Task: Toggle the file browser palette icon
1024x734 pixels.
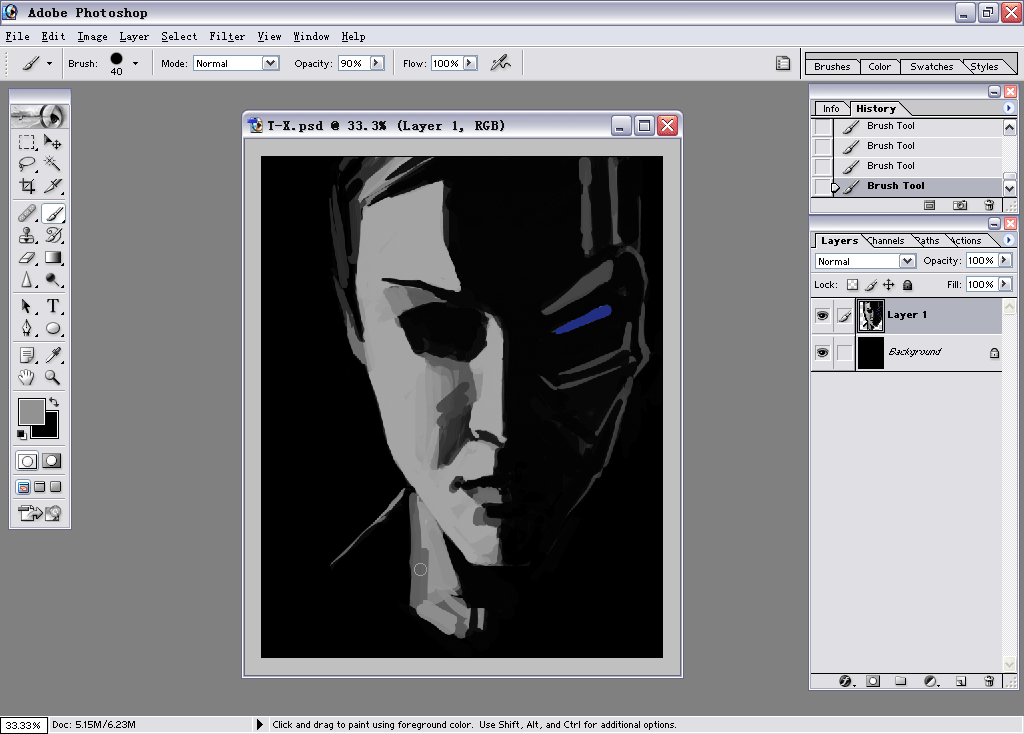Action: click(x=782, y=63)
